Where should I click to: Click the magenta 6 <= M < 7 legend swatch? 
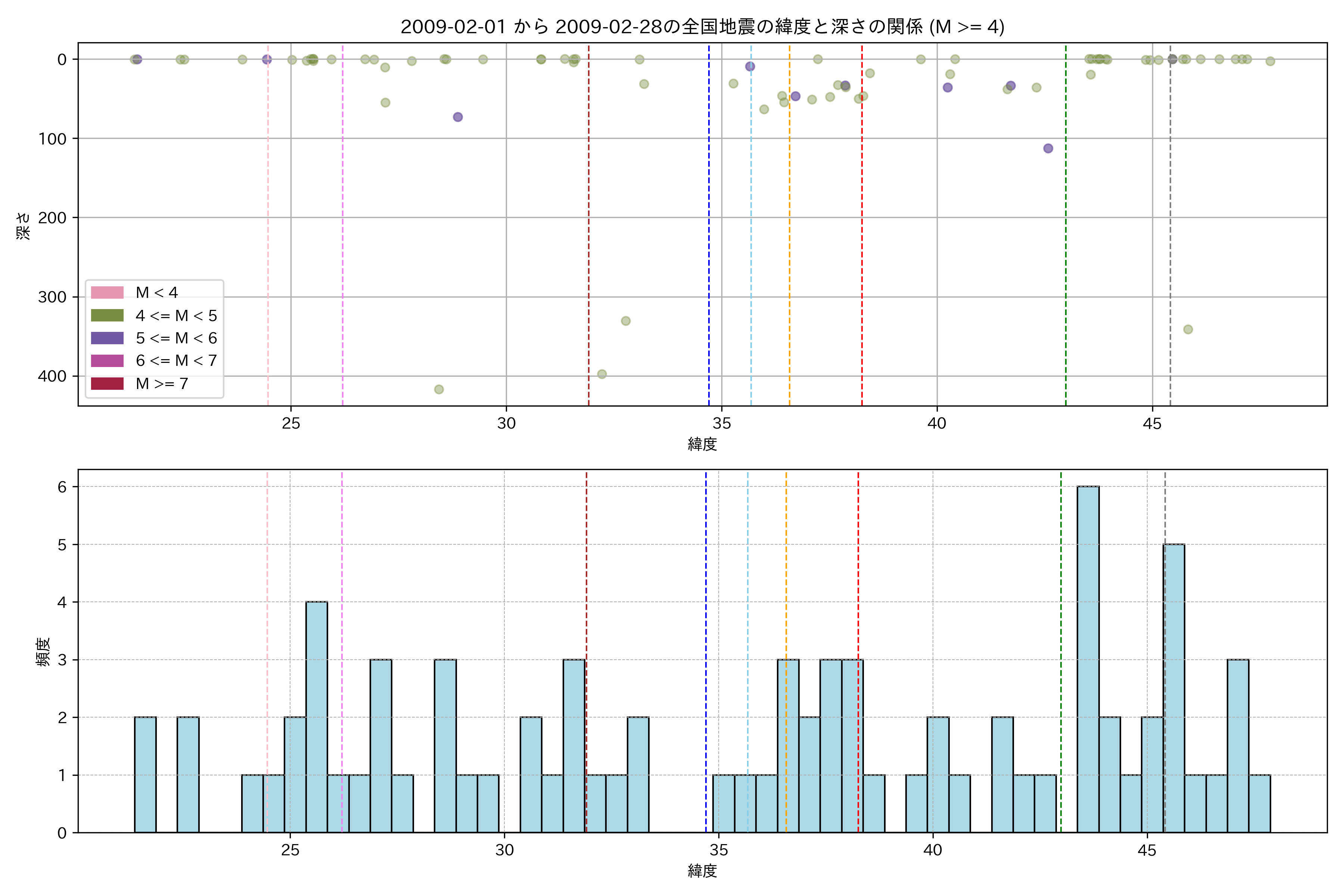pyautogui.click(x=107, y=361)
